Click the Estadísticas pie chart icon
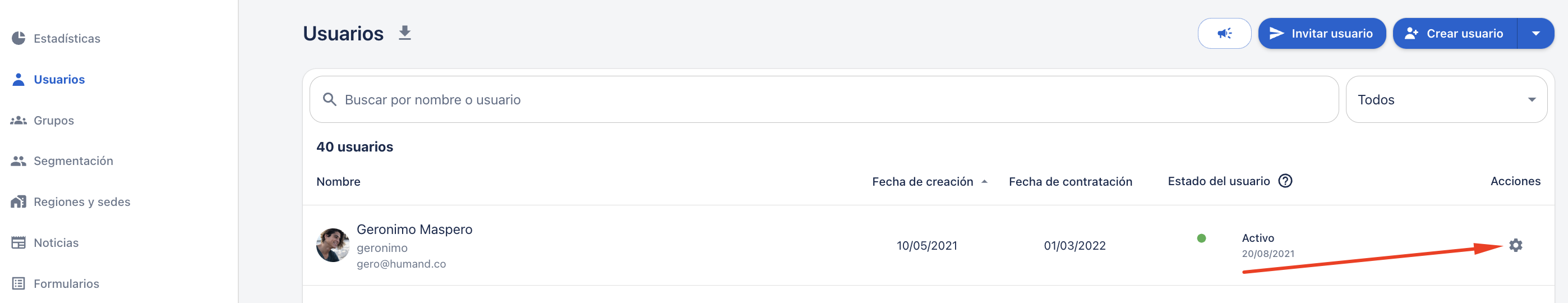Viewport: 1568px width, 303px height. [x=19, y=38]
